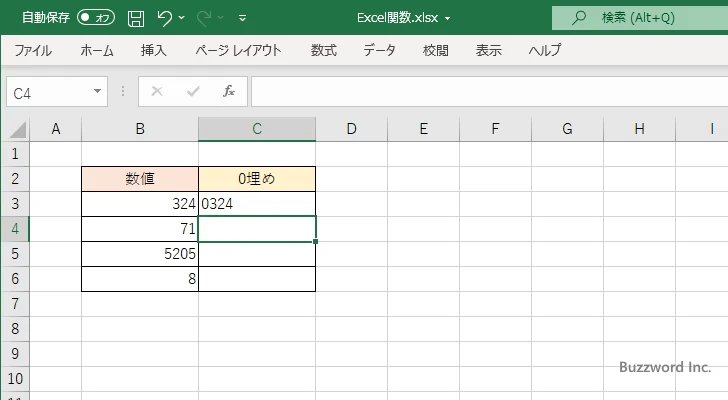
Task: Select column A header
Action: pos(56,129)
